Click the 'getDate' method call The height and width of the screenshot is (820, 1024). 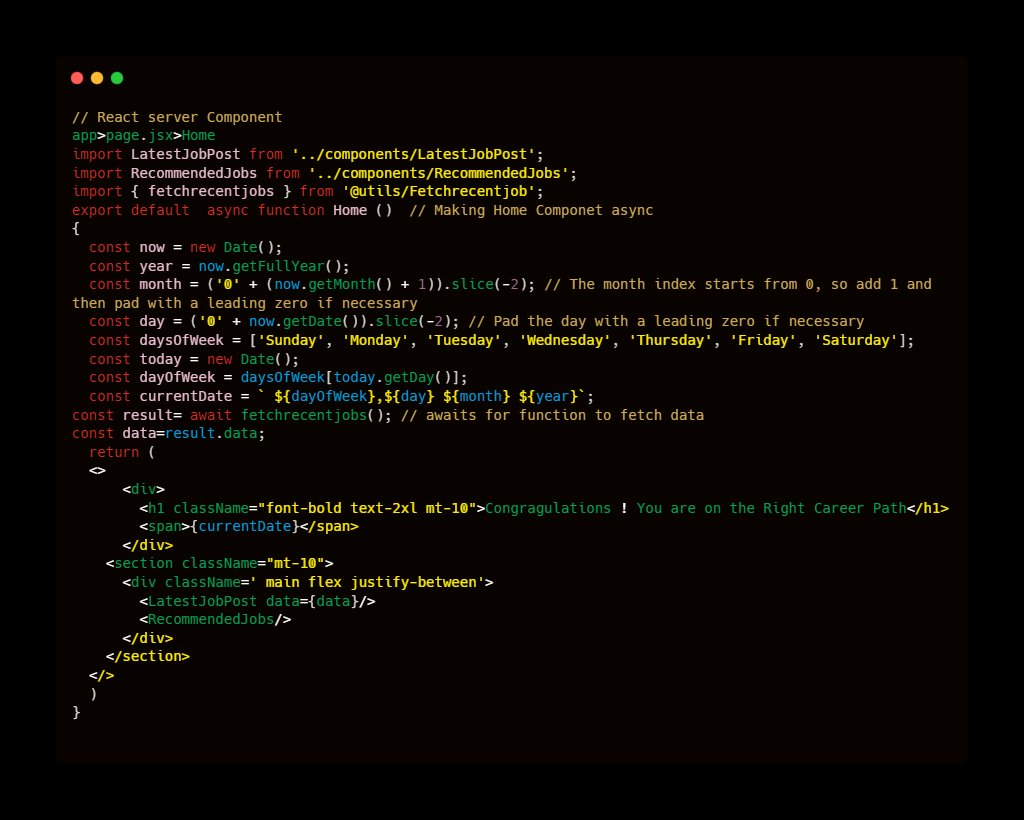click(312, 322)
